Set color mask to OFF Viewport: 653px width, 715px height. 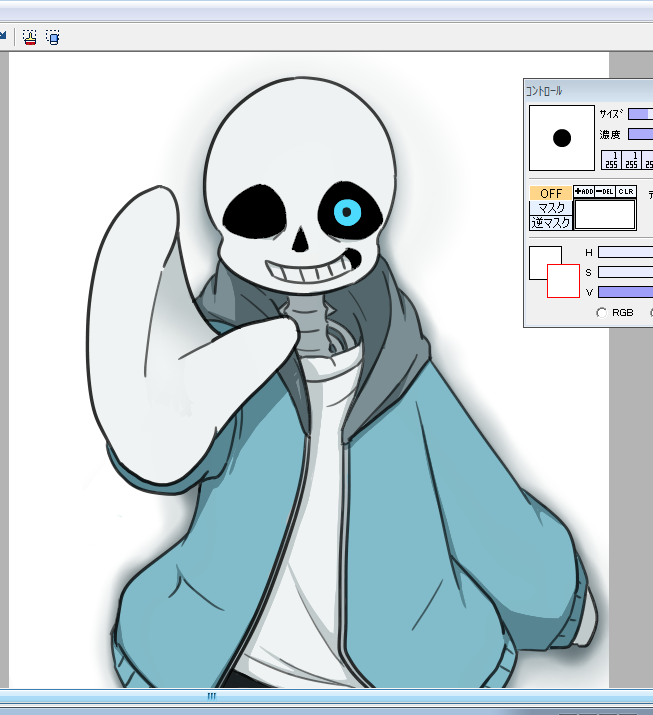coord(550,193)
